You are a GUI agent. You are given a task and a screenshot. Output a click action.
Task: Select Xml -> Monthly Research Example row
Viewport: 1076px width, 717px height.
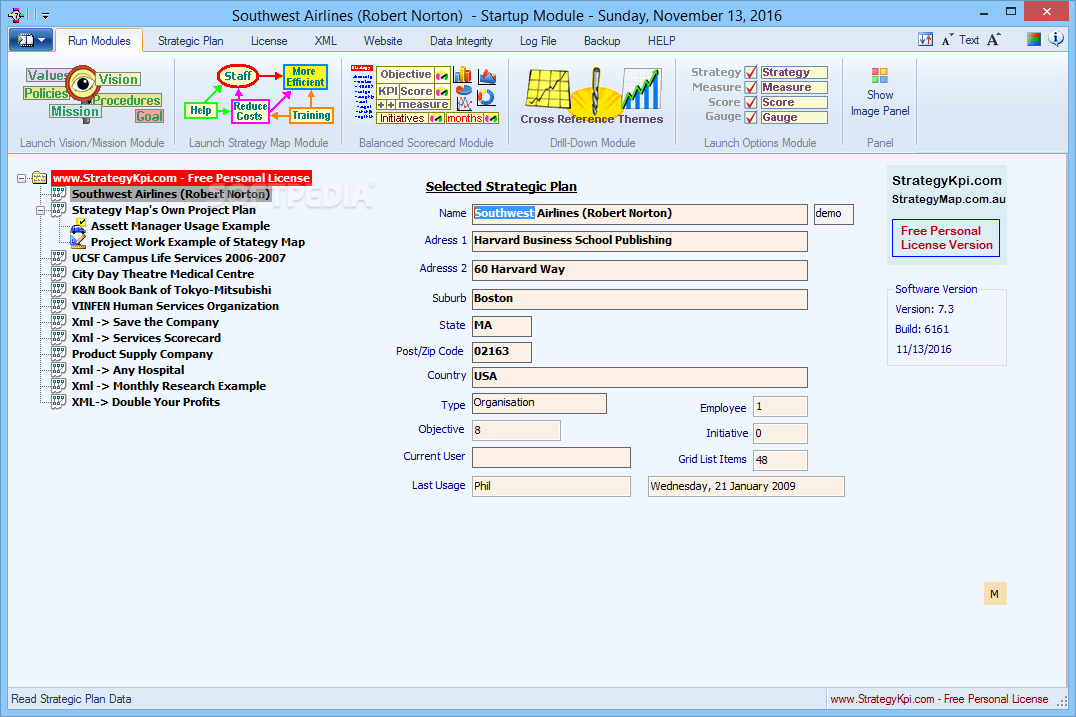[169, 386]
